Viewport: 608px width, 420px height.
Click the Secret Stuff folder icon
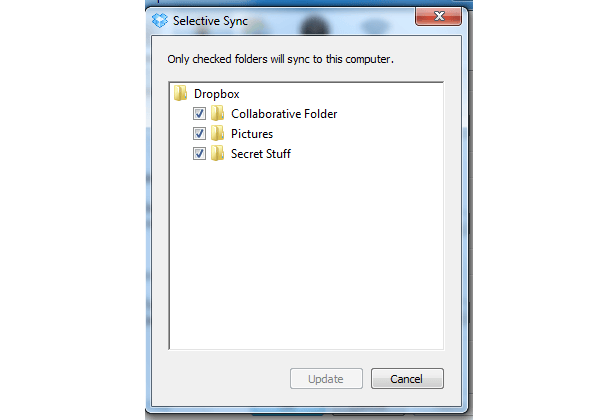pos(217,154)
